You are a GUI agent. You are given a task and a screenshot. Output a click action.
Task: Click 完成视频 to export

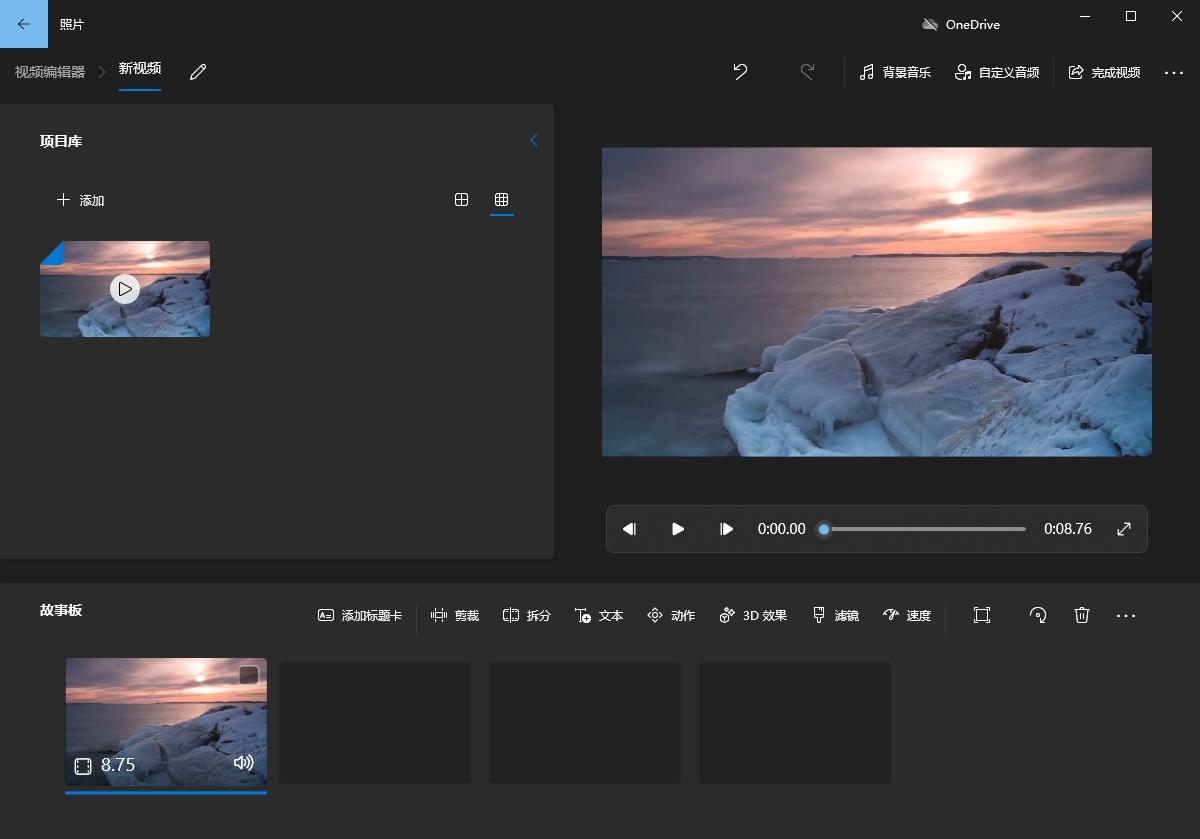click(1104, 72)
